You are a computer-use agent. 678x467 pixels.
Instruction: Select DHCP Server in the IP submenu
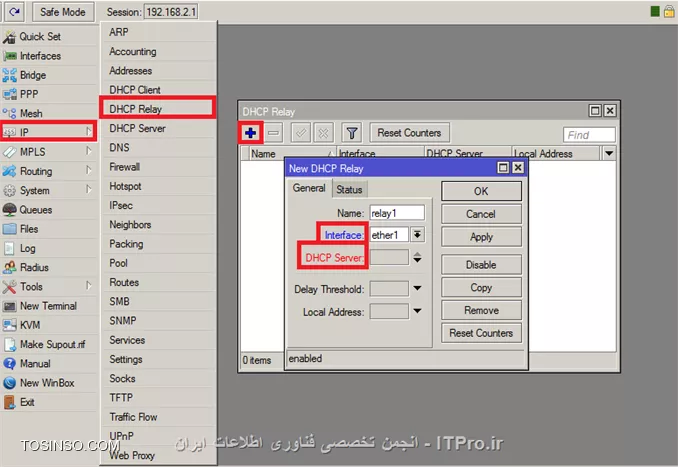159,128
